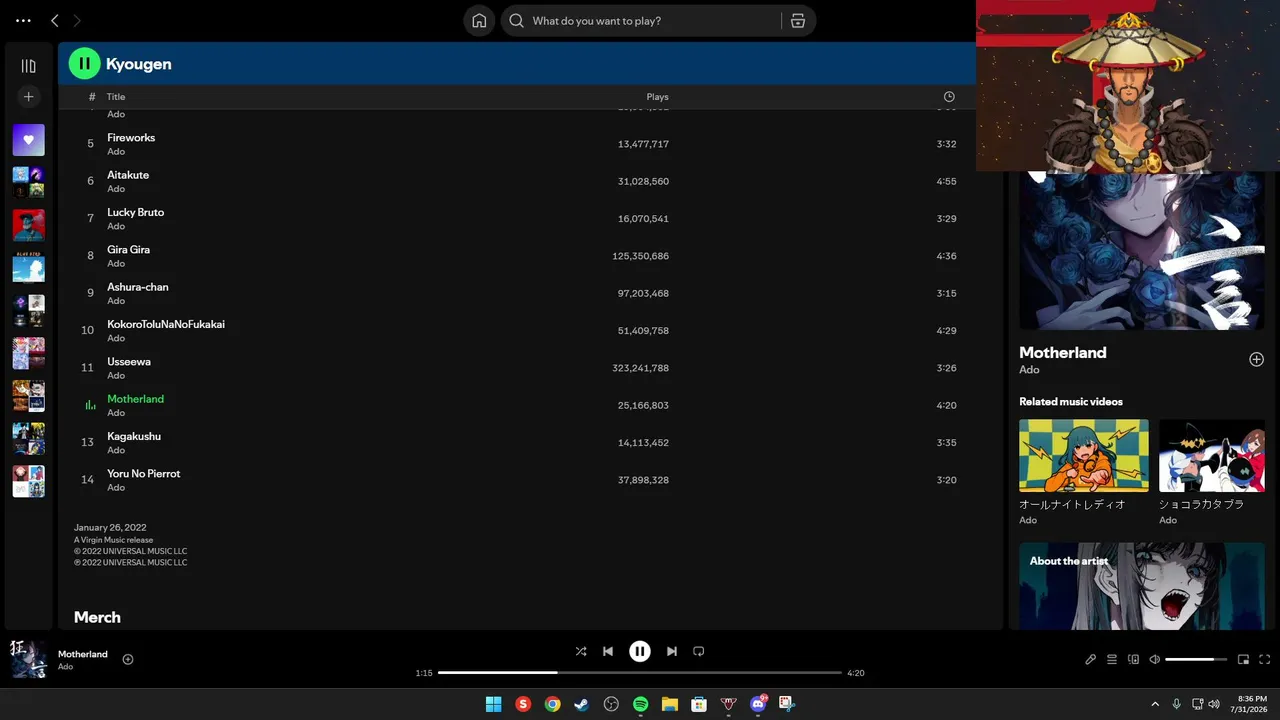Click the duration clock column icon
The image size is (1280, 720).
[x=949, y=97]
